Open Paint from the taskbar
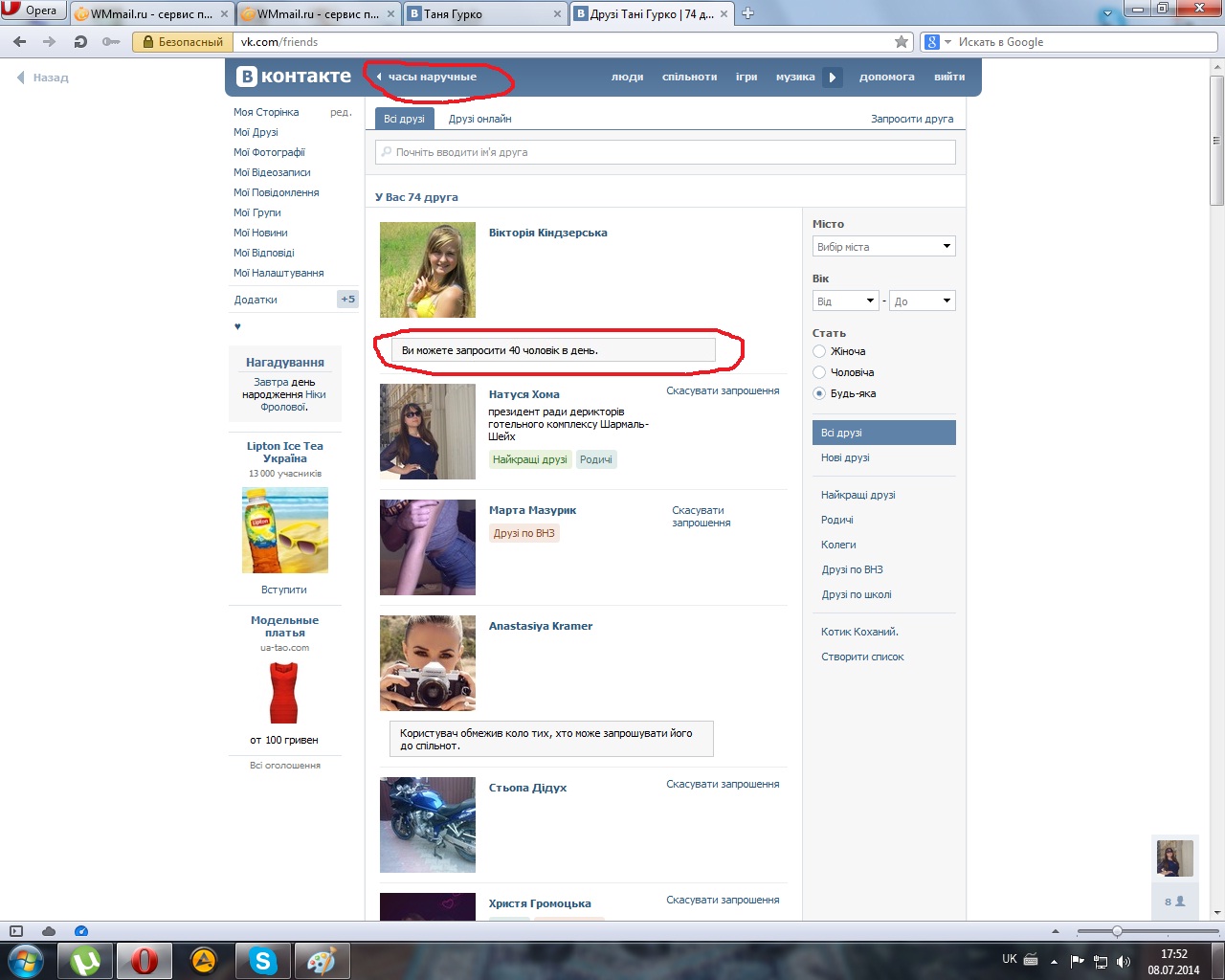 [322, 961]
